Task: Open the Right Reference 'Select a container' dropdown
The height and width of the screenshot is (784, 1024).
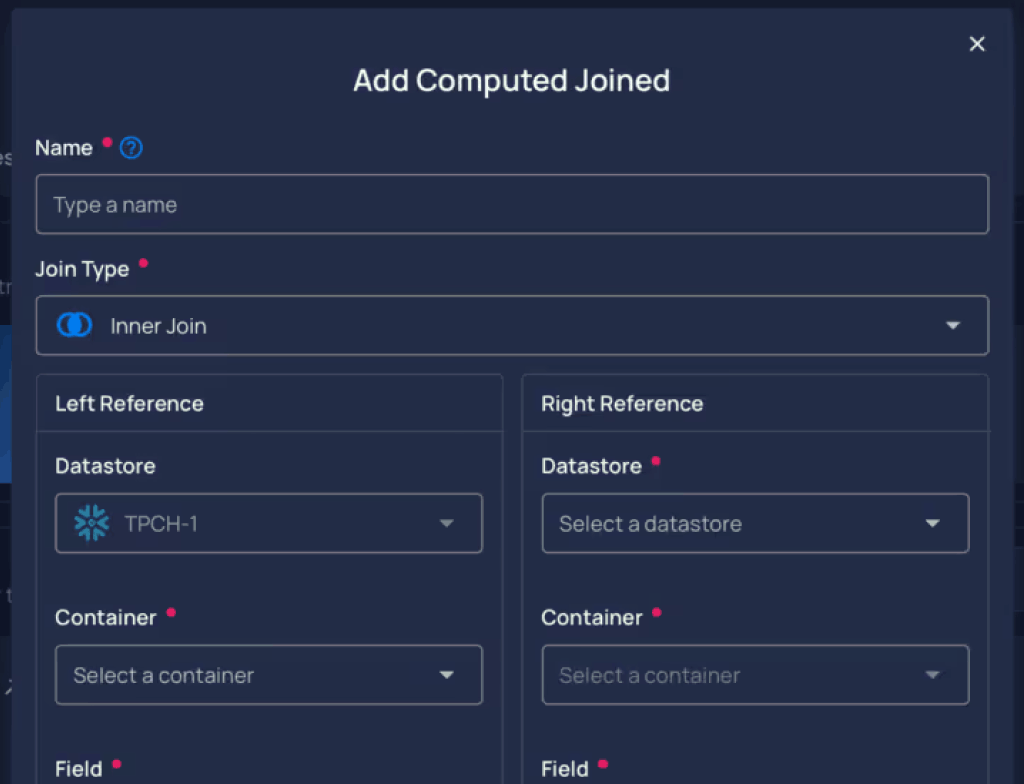Action: pos(756,675)
